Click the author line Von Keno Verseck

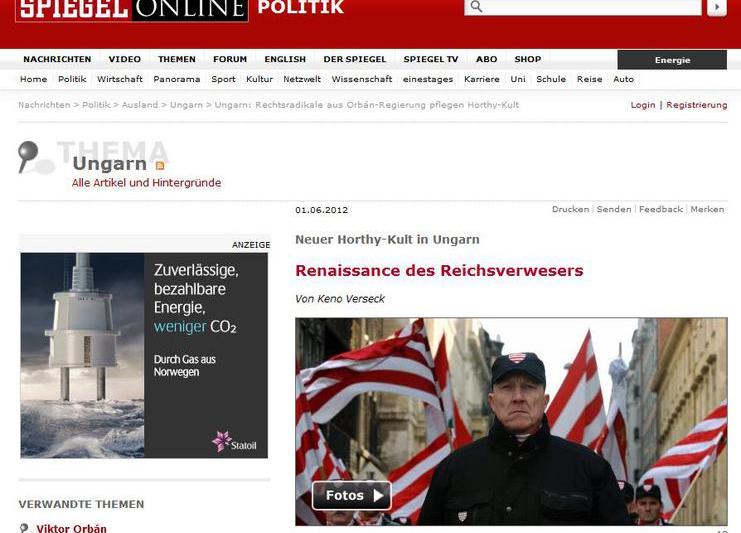click(x=340, y=299)
